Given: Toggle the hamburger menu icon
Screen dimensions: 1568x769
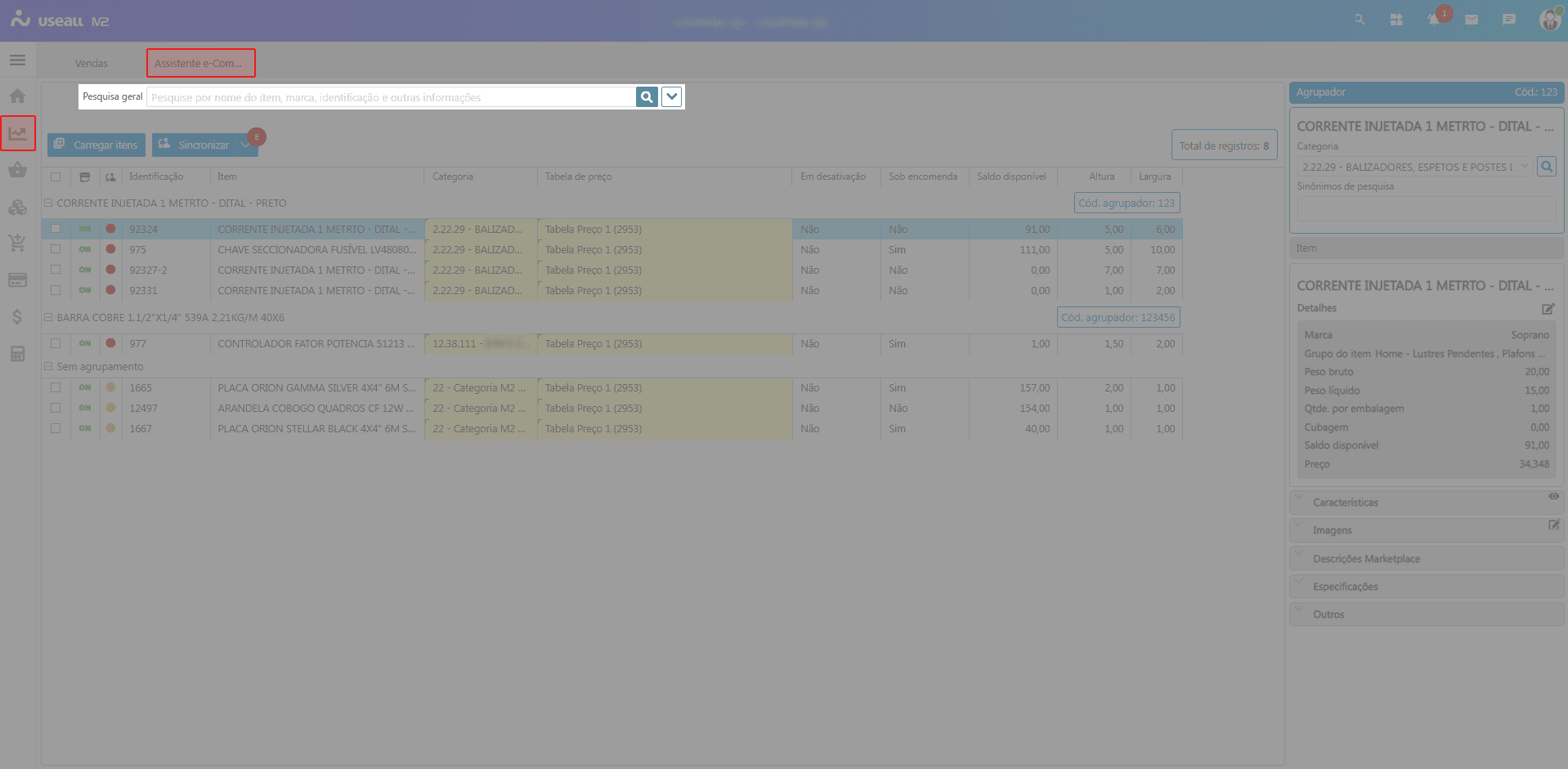Looking at the screenshot, I should [17, 60].
